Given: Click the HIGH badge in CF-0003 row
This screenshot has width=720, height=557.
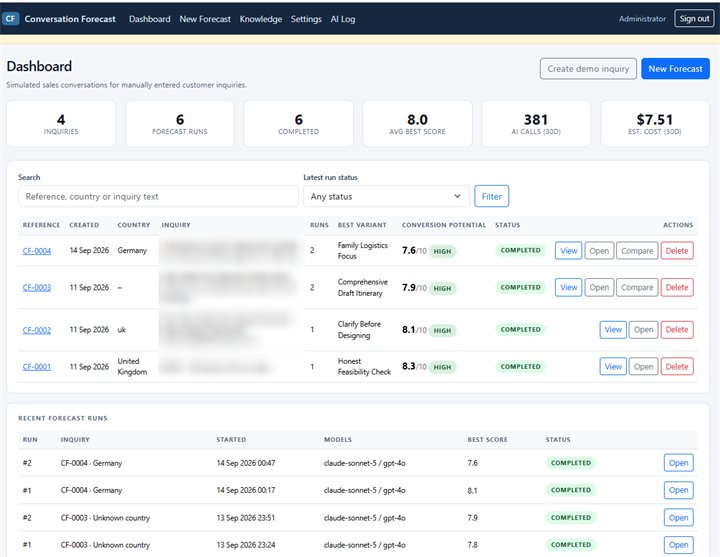Looking at the screenshot, I should pos(442,288).
